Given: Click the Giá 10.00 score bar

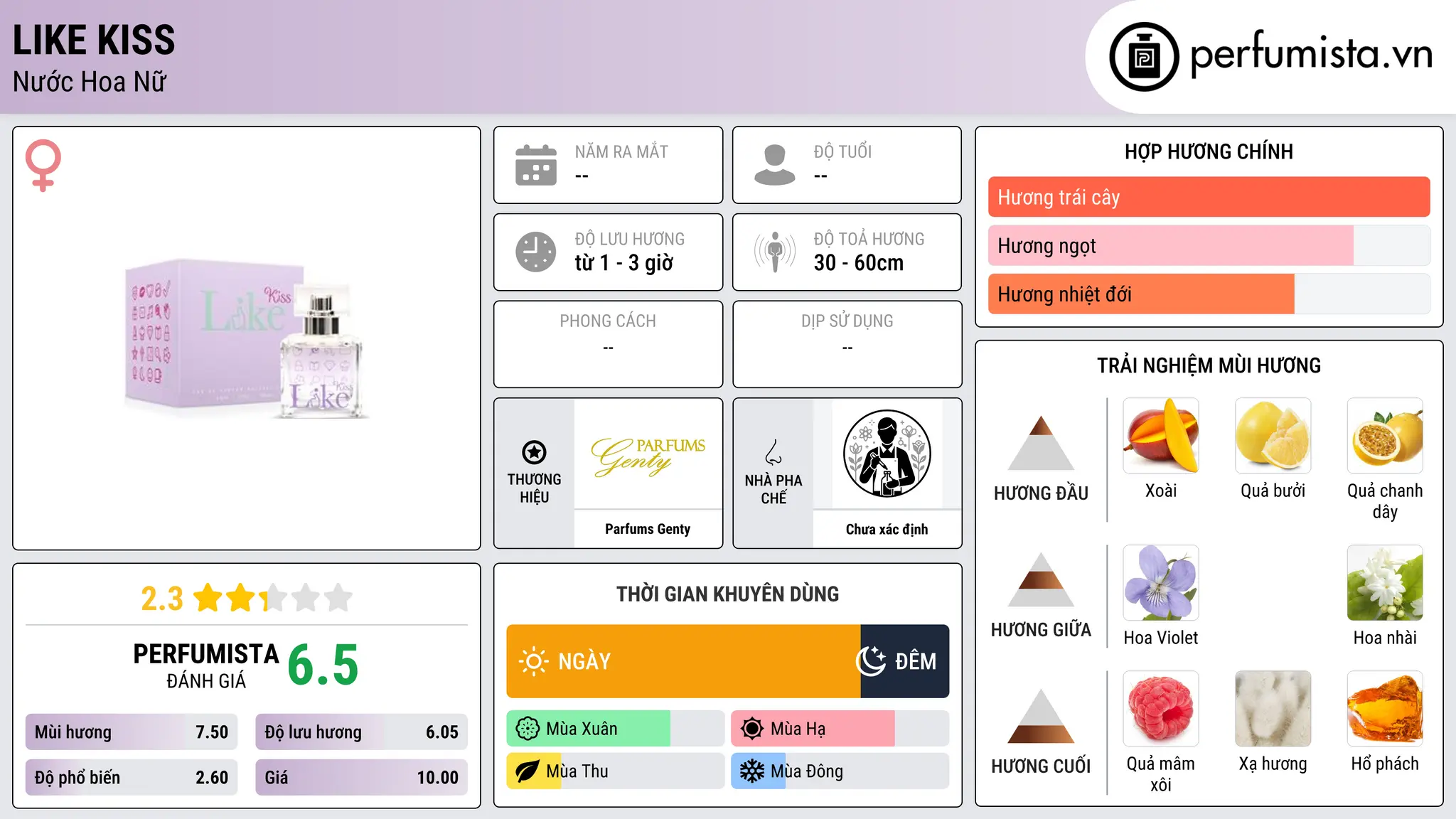Looking at the screenshot, I should (x=361, y=778).
